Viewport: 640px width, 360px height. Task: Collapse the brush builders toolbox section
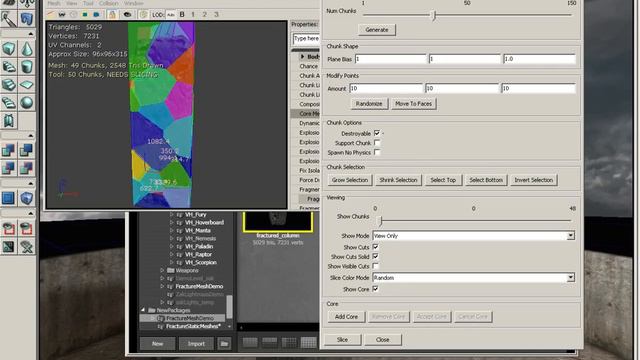coord(31,33)
